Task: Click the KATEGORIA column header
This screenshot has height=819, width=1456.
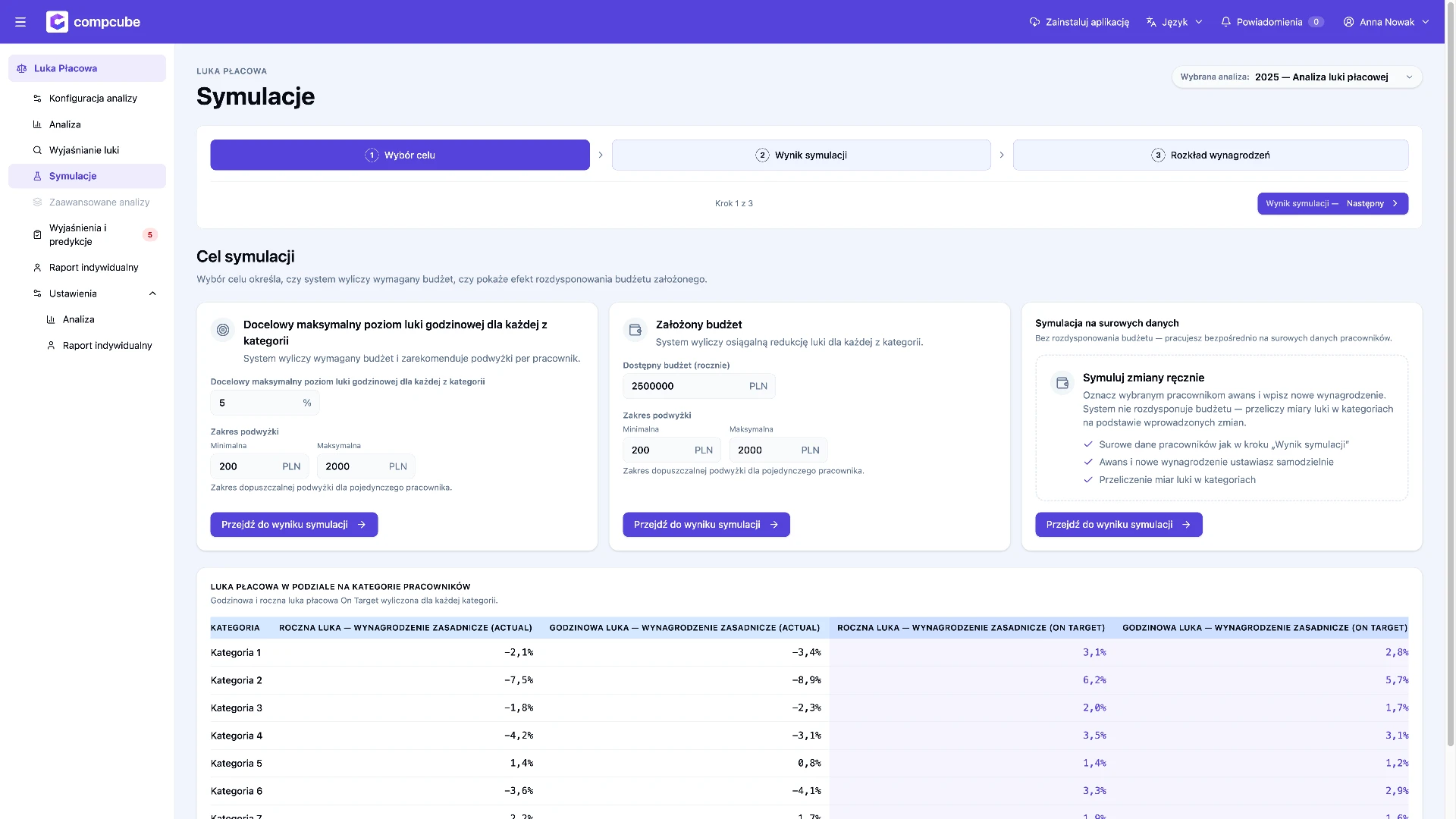Action: click(x=235, y=628)
